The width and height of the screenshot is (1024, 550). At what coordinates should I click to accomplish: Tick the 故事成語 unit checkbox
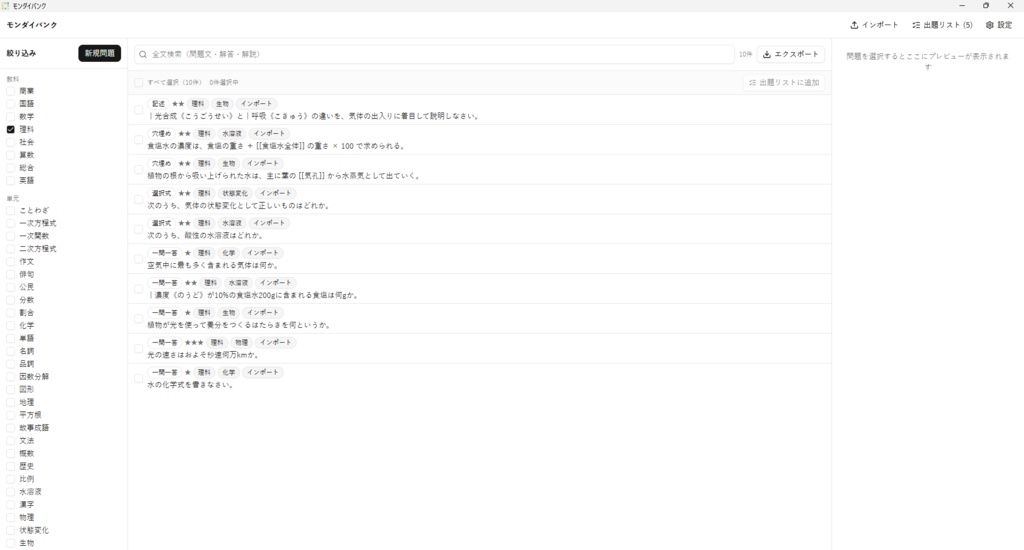(10, 428)
